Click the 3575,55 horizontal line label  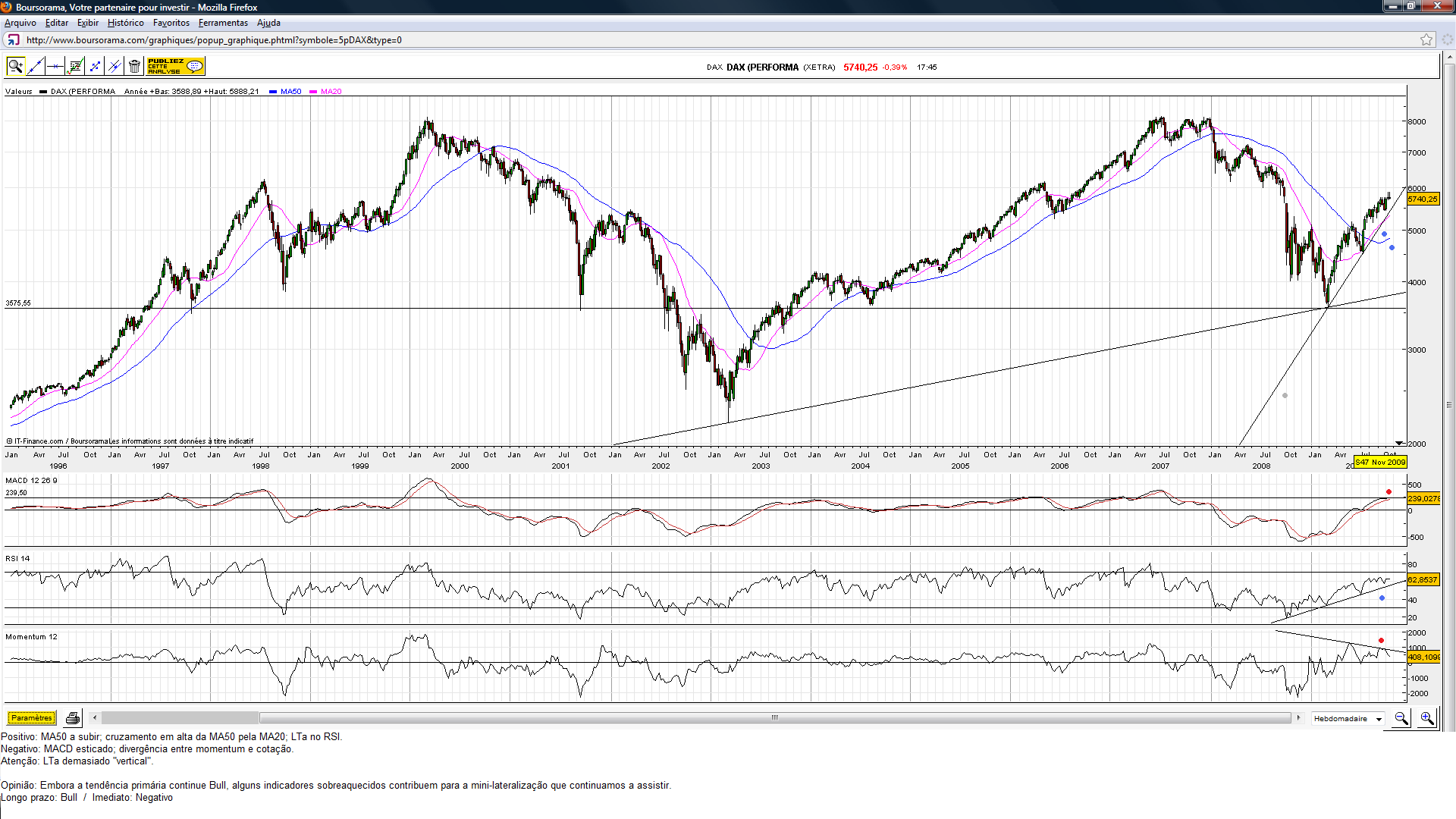click(18, 303)
